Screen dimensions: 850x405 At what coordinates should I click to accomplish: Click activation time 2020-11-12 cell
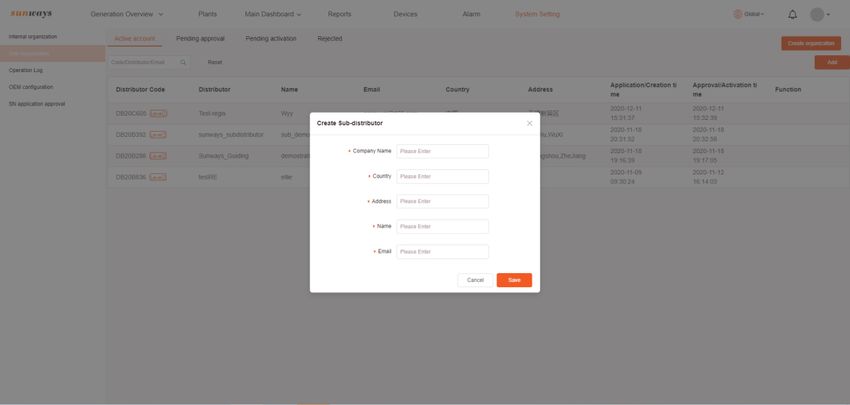point(708,177)
